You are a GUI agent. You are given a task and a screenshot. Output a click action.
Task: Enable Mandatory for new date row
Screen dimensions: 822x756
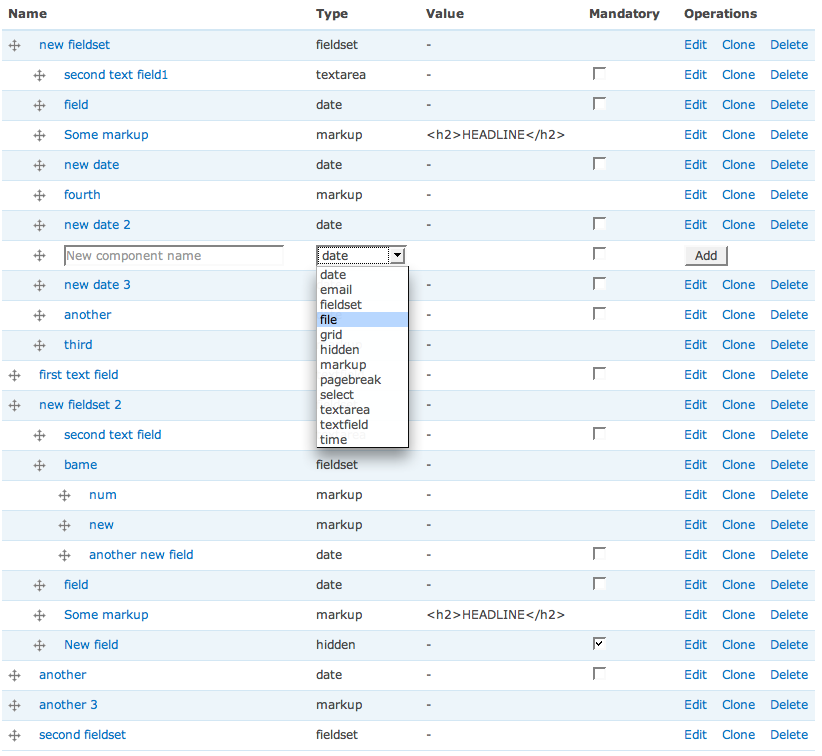pyautogui.click(x=599, y=164)
